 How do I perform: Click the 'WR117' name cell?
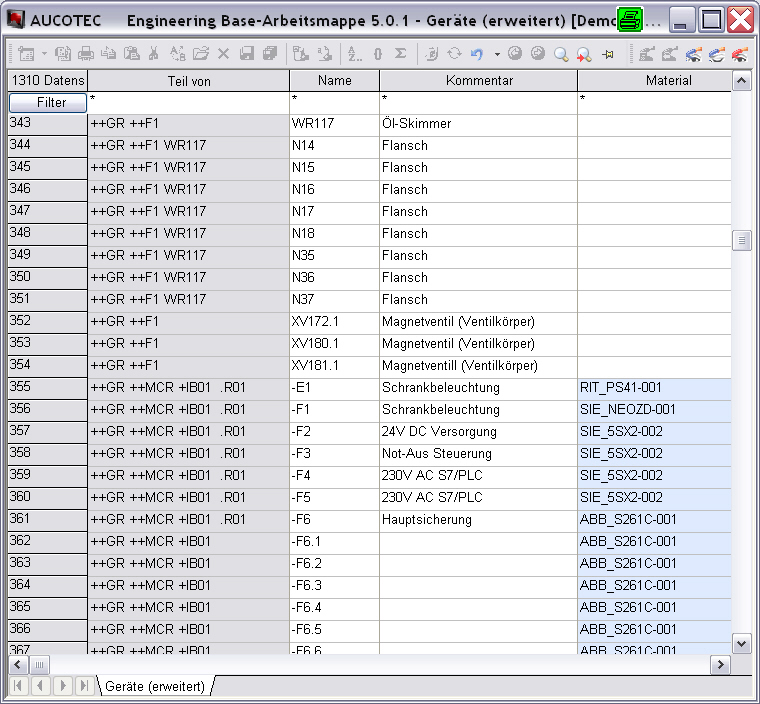[334, 124]
